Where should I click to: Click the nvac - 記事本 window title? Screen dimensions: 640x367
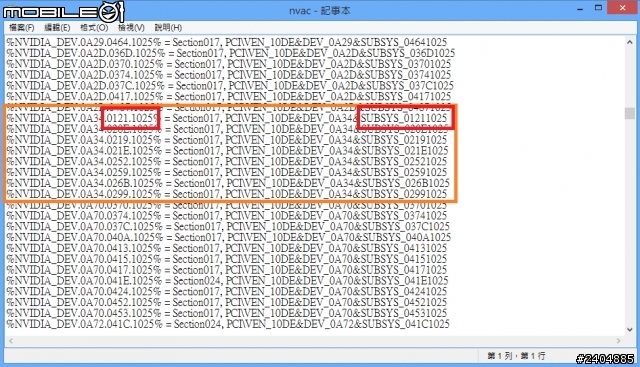point(320,11)
